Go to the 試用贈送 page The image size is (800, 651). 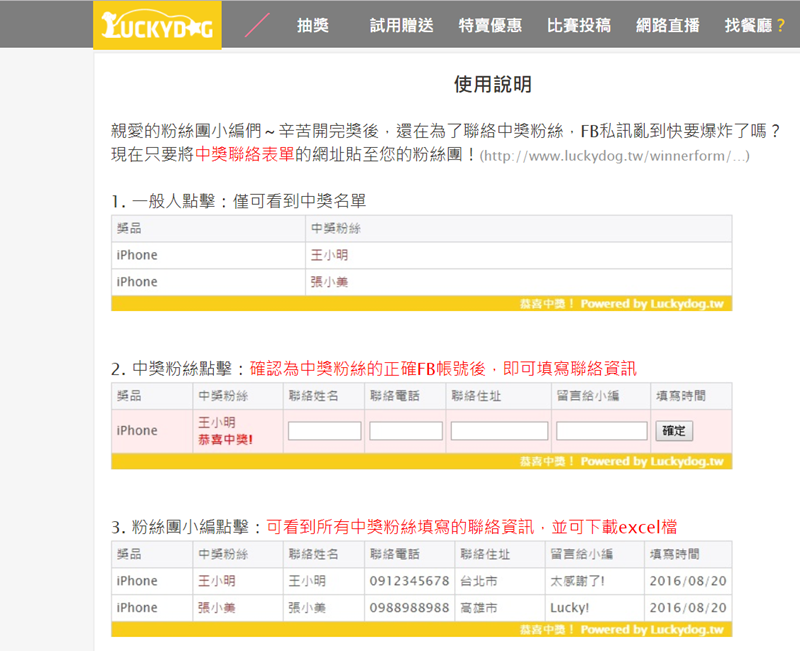click(x=401, y=26)
